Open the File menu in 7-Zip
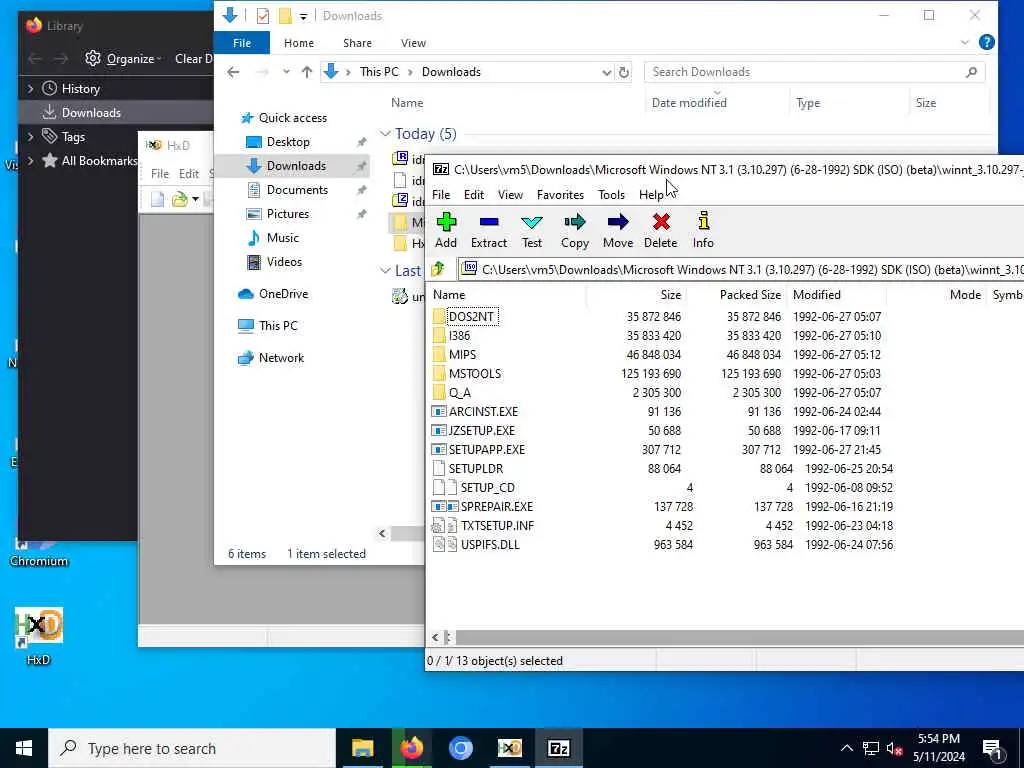 [441, 195]
